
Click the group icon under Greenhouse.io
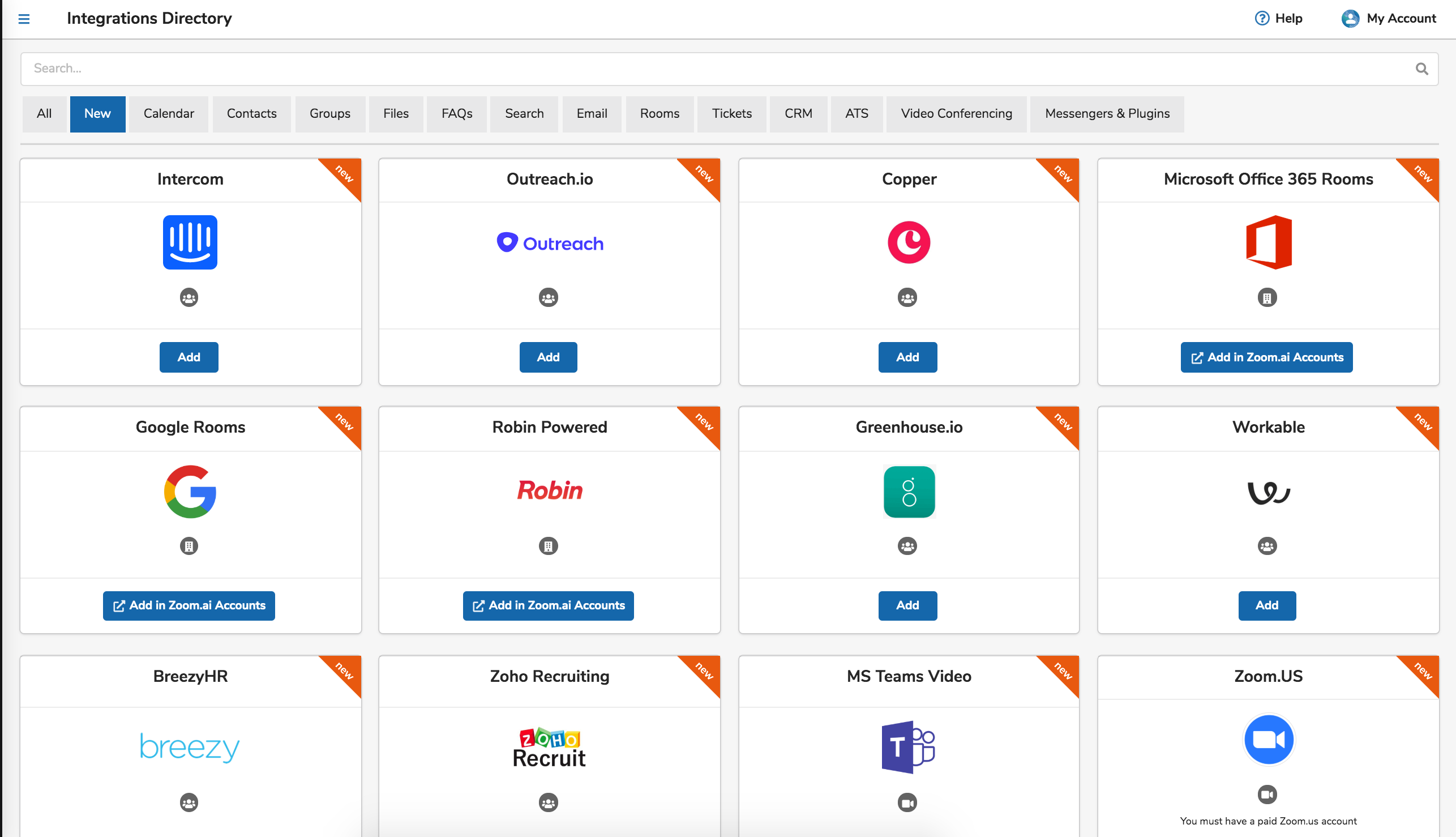click(x=907, y=545)
